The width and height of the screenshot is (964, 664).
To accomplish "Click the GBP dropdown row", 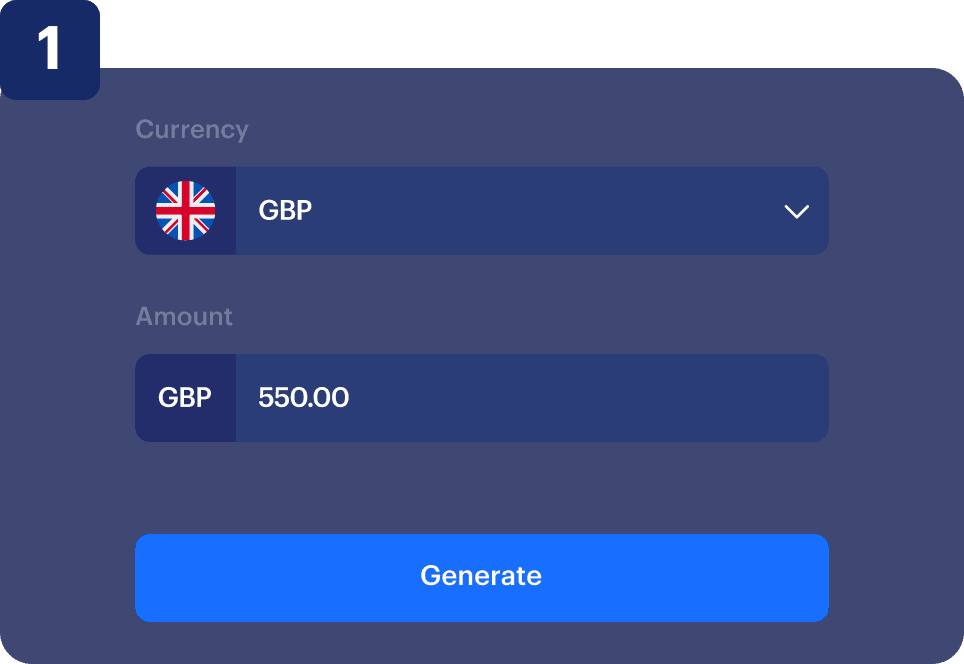I will point(482,211).
